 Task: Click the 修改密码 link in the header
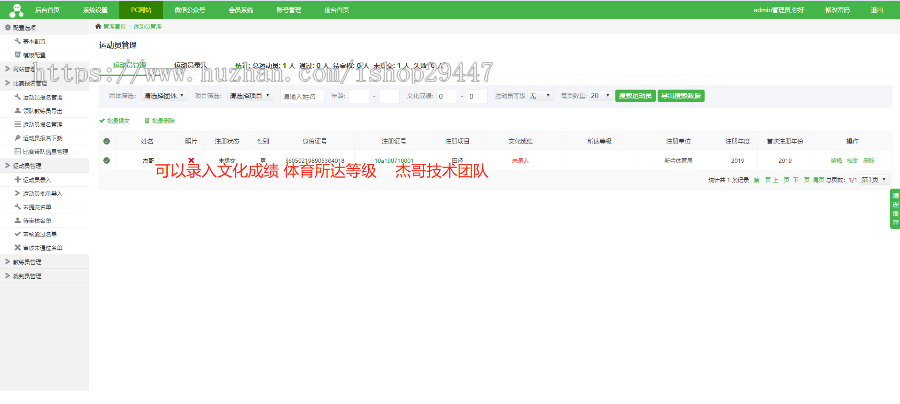pyautogui.click(x=837, y=10)
